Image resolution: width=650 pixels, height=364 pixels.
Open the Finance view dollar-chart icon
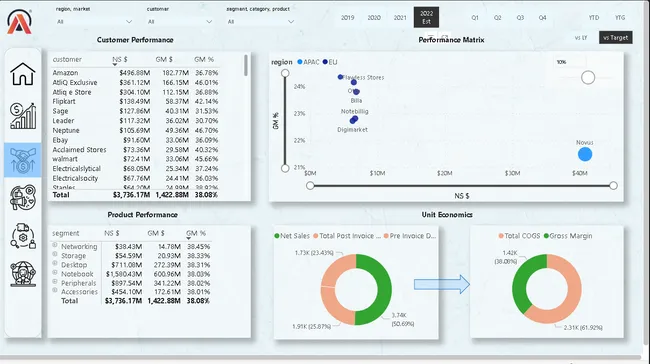pyautogui.click(x=23, y=116)
